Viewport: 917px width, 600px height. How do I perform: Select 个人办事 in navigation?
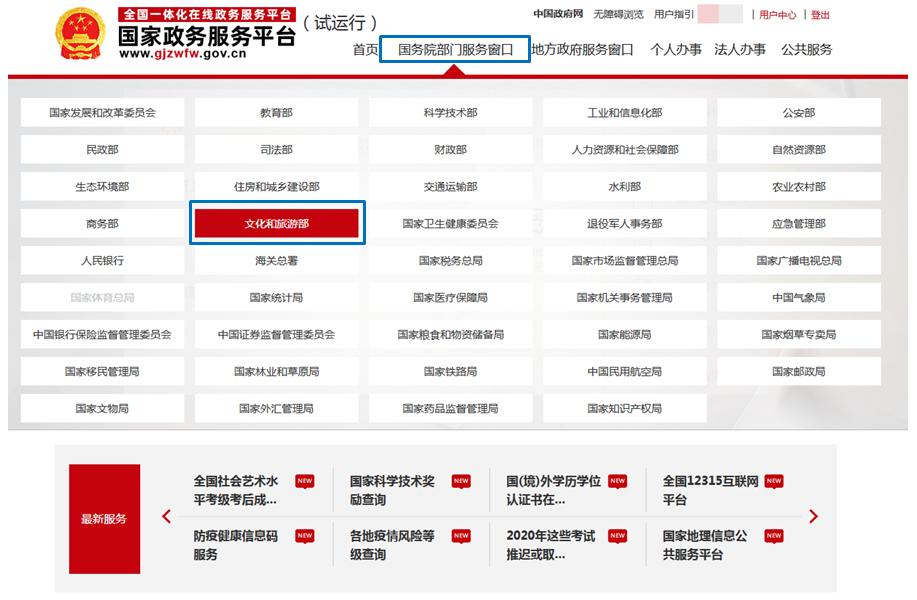(x=676, y=49)
